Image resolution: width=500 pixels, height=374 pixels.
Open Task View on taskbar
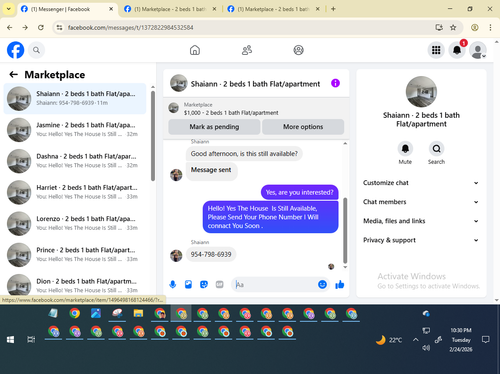click(31, 340)
